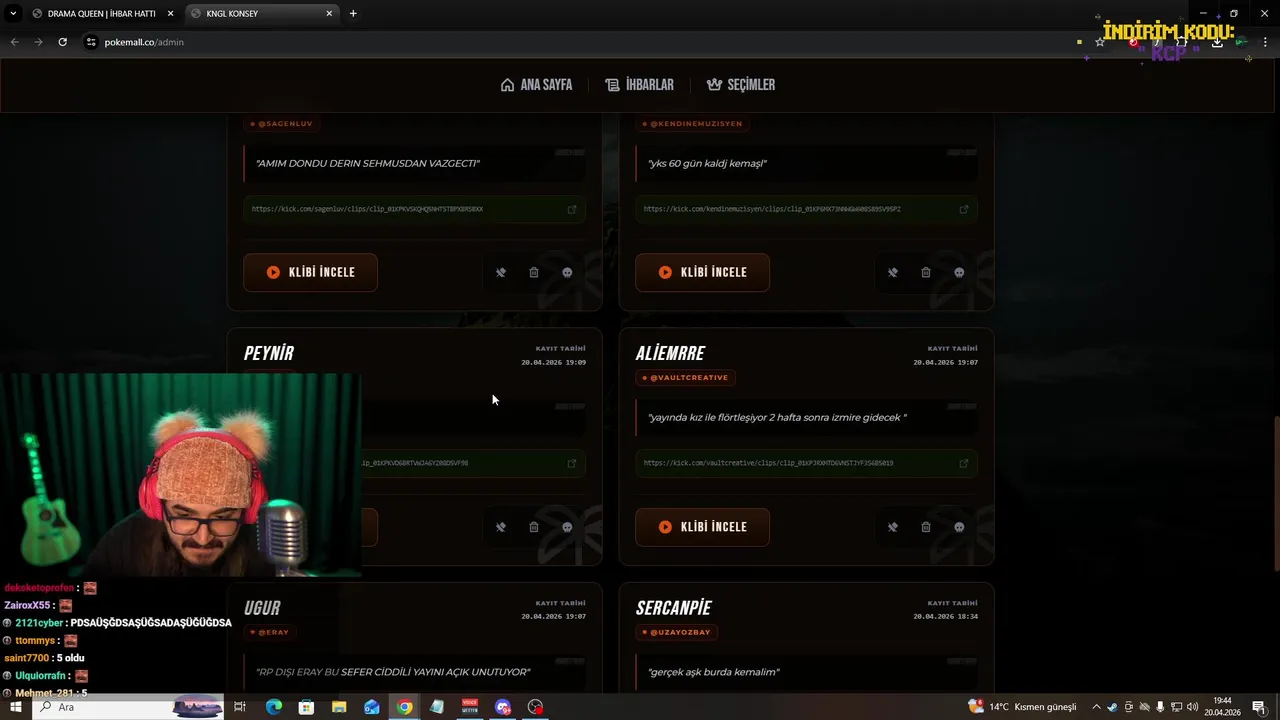Open external link icon for vaultcreative clip URL
The height and width of the screenshot is (720, 1280).
tap(964, 463)
